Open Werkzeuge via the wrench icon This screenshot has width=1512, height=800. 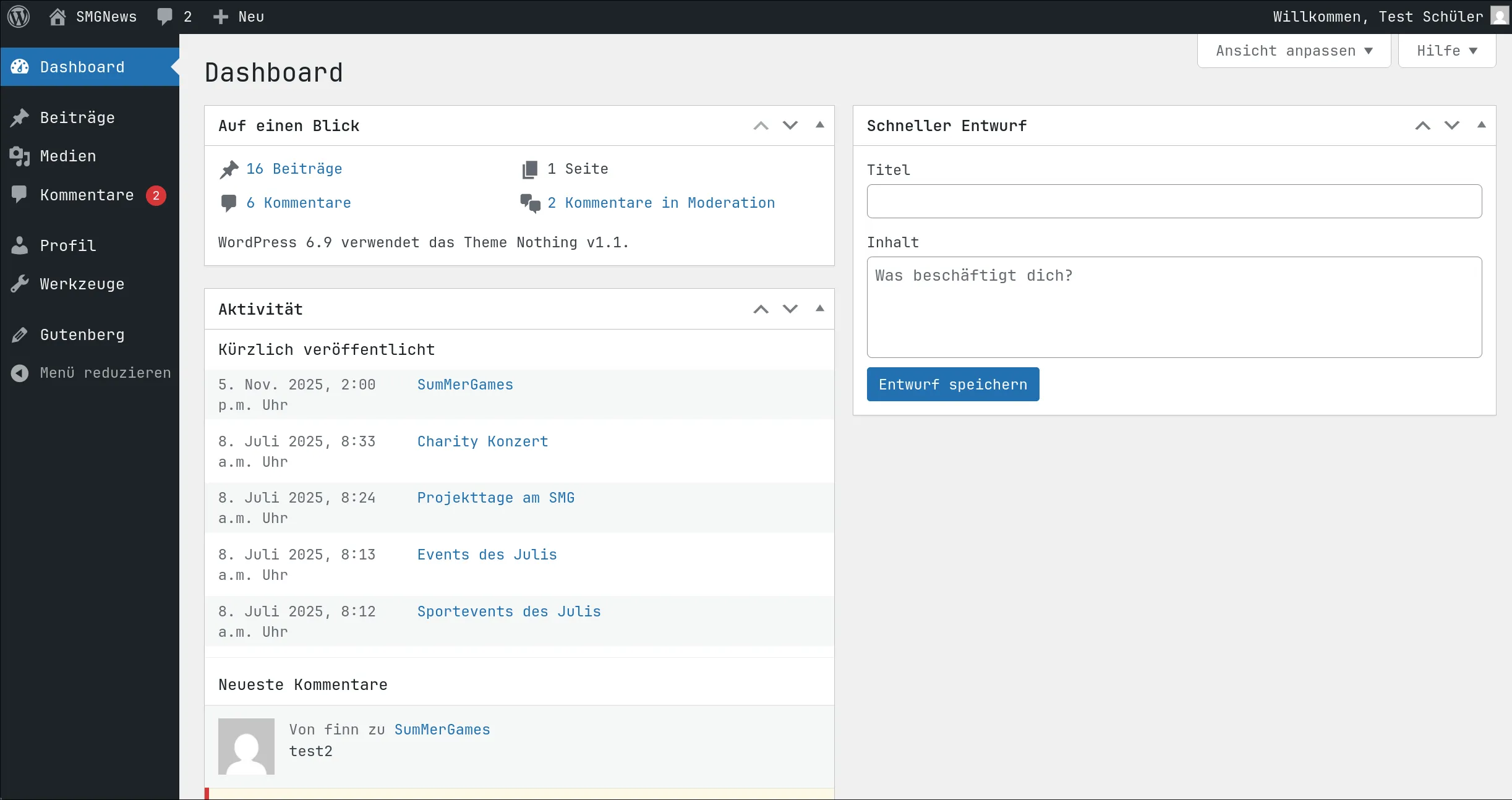tap(20, 284)
